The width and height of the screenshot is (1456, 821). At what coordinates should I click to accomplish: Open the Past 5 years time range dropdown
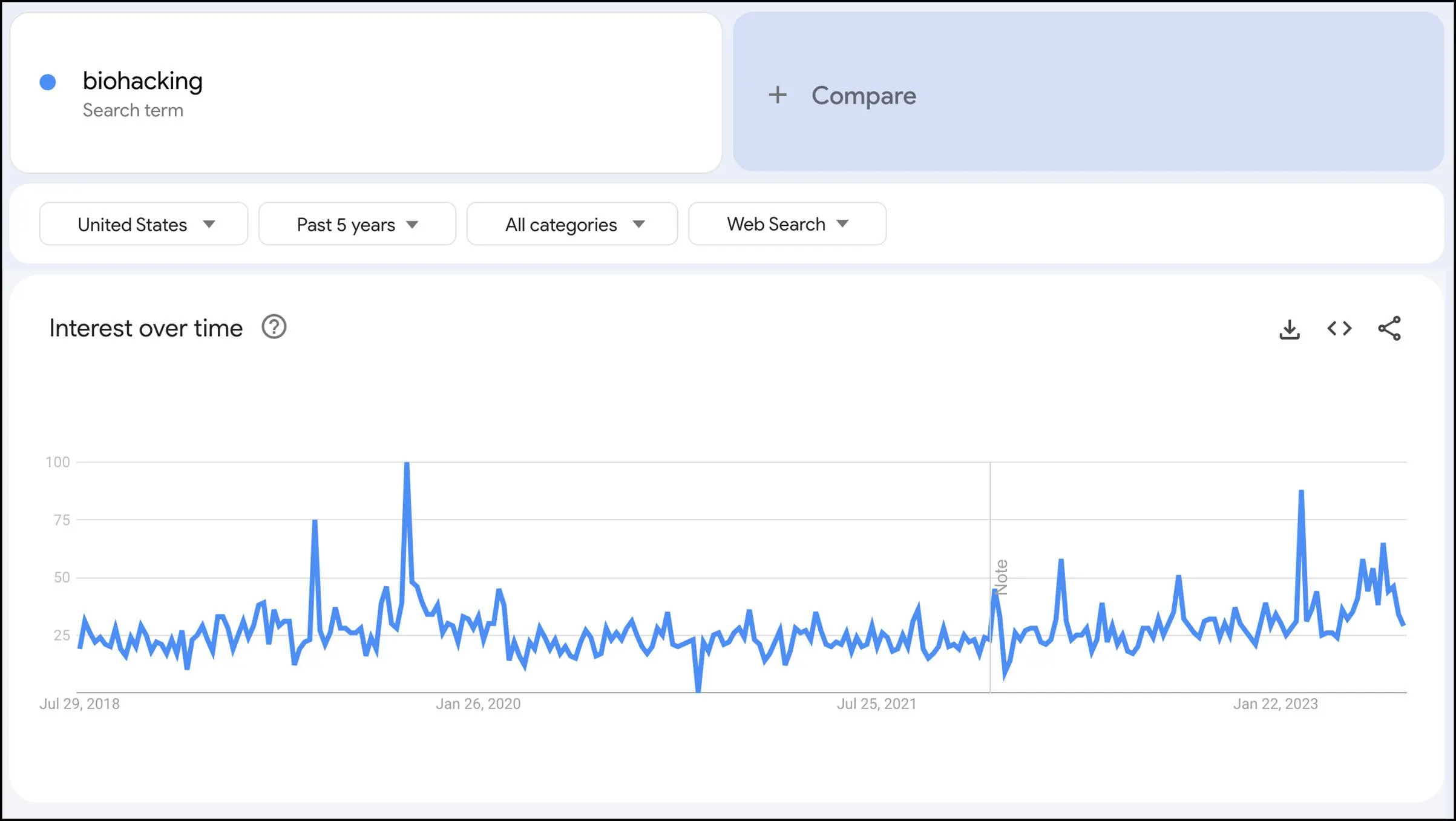pyautogui.click(x=356, y=223)
